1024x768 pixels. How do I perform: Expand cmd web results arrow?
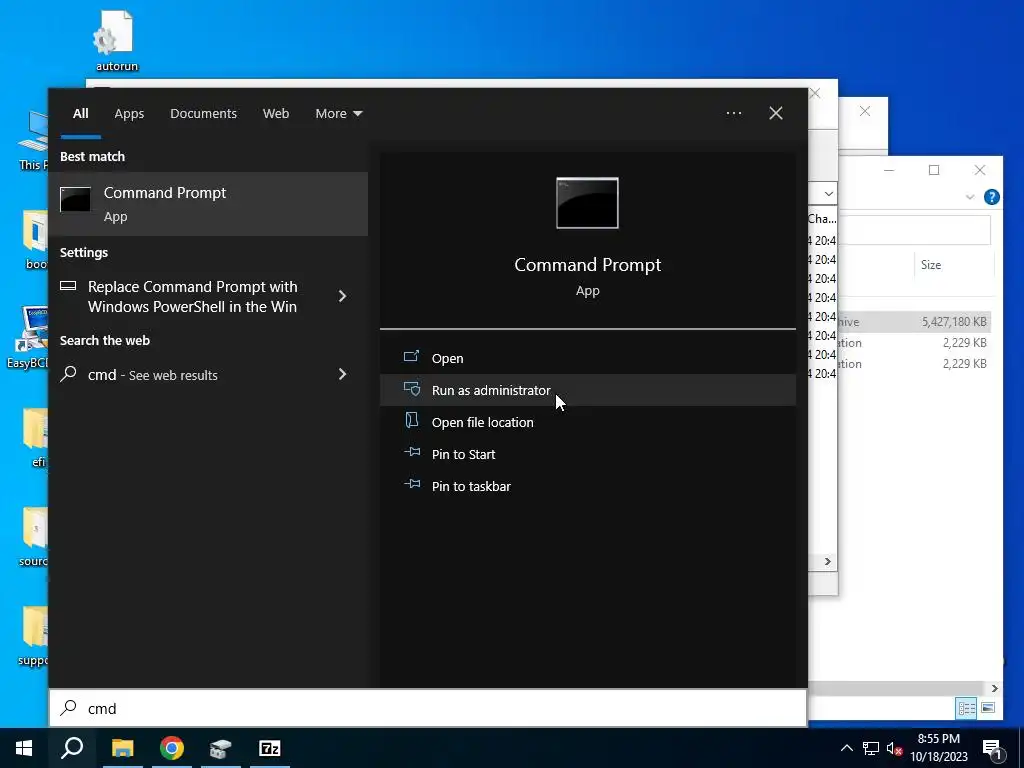(342, 374)
